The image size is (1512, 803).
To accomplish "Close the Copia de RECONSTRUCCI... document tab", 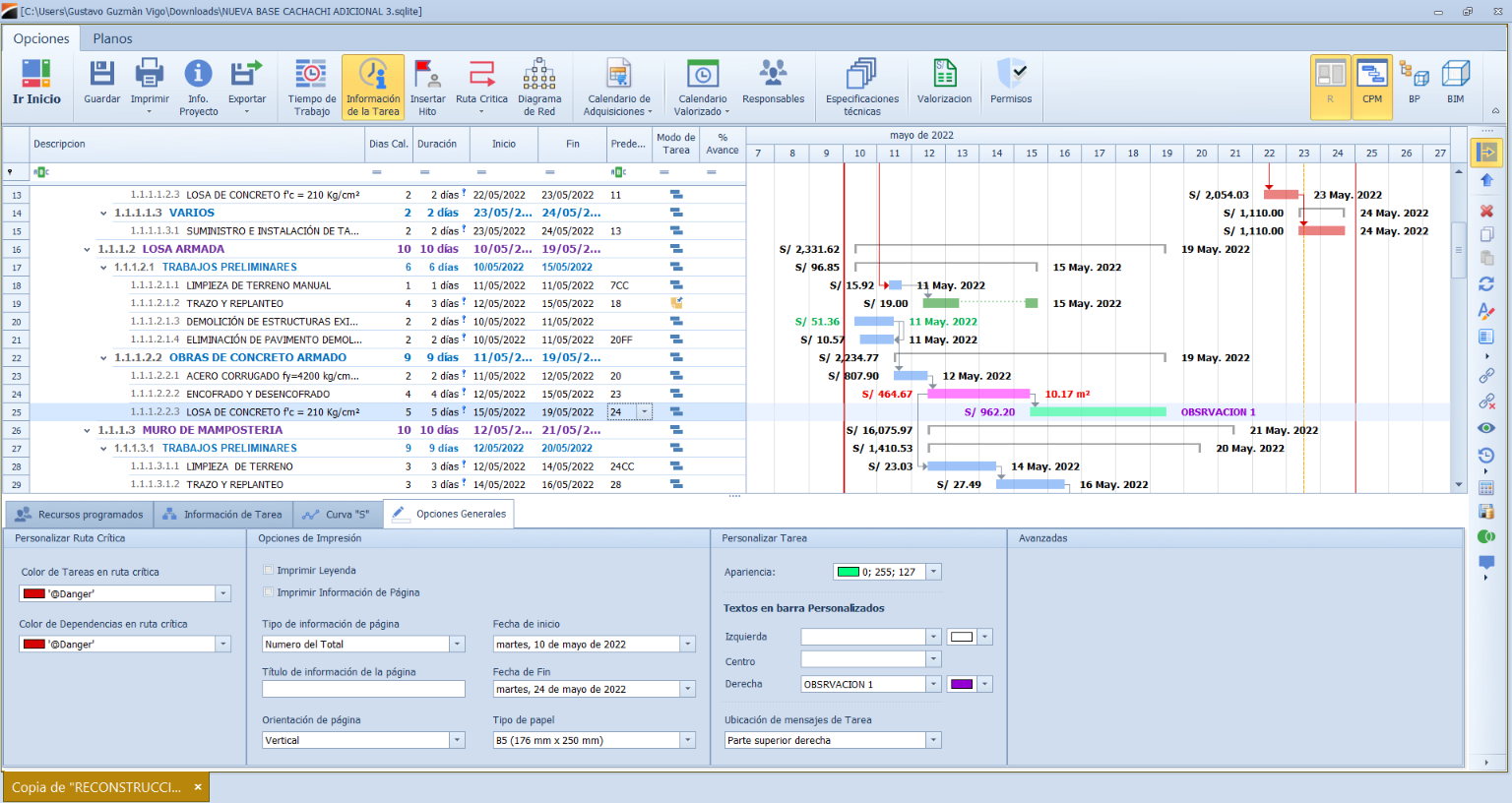I will pos(198,787).
